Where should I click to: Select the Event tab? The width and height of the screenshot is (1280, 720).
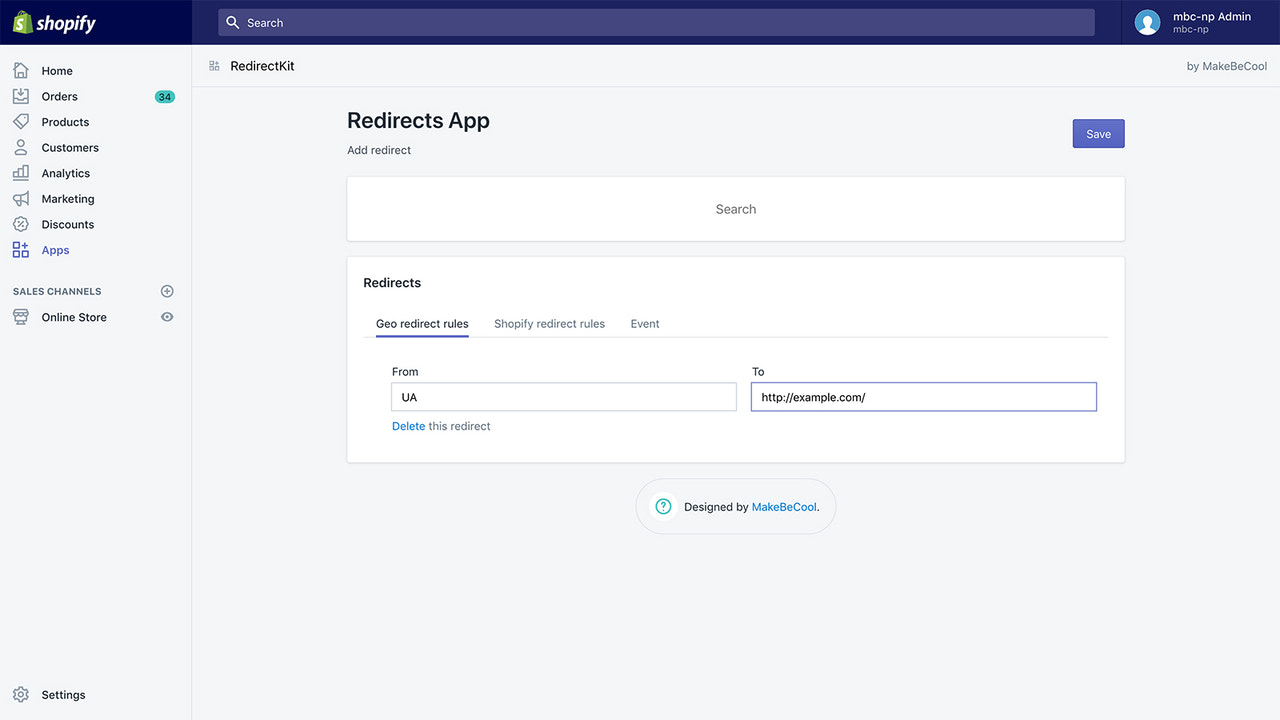click(x=645, y=323)
